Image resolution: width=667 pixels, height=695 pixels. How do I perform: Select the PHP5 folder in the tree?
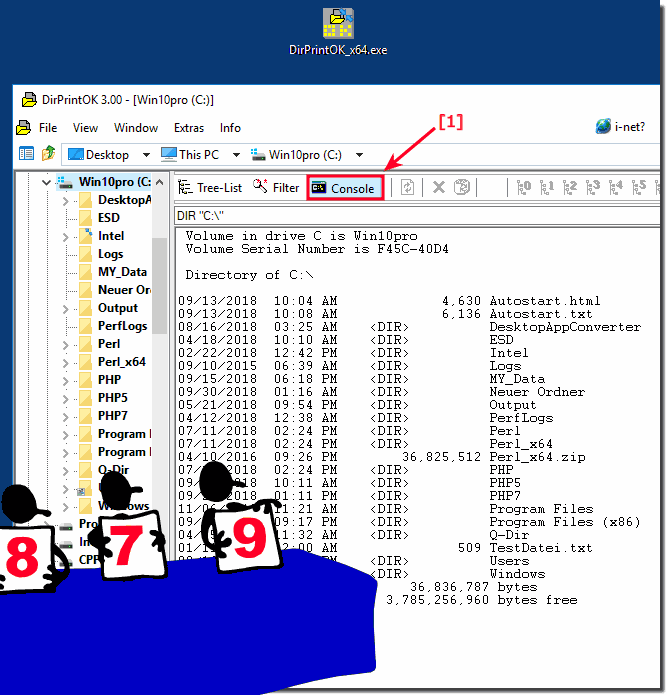113,398
